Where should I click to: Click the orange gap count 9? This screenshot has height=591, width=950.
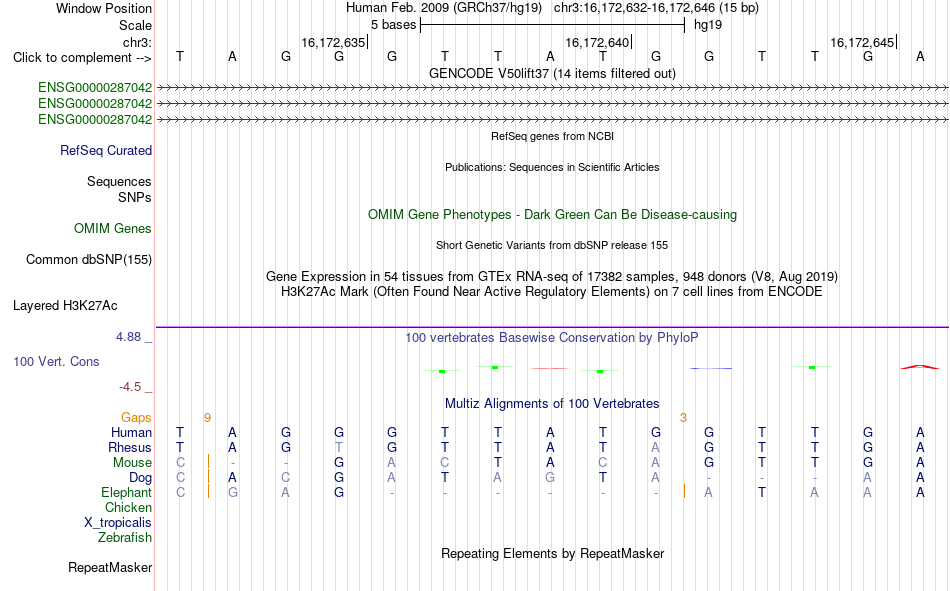pyautogui.click(x=207, y=417)
